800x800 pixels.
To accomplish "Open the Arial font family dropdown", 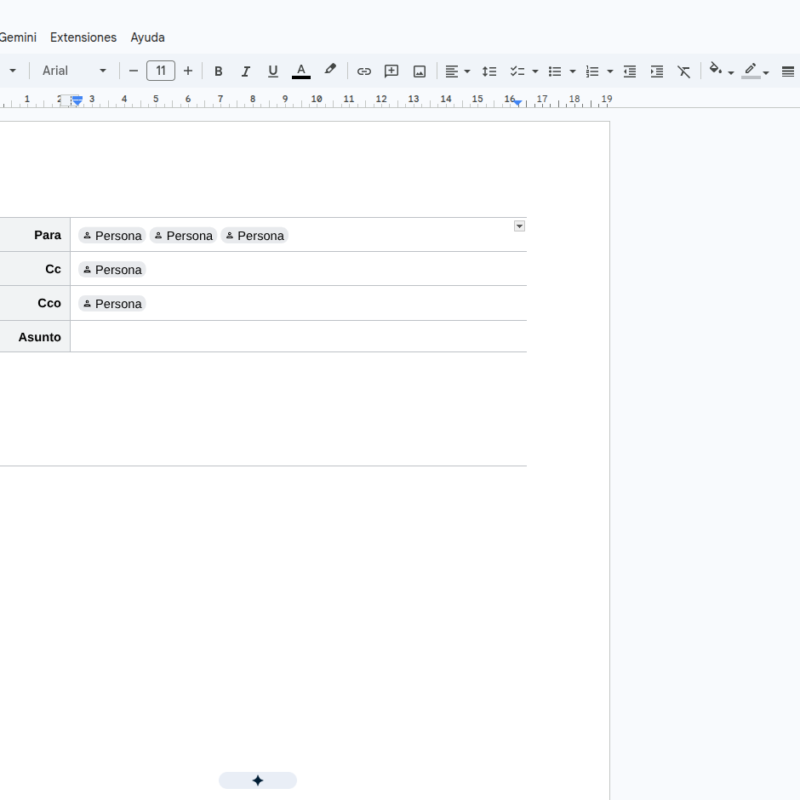I will [74, 70].
